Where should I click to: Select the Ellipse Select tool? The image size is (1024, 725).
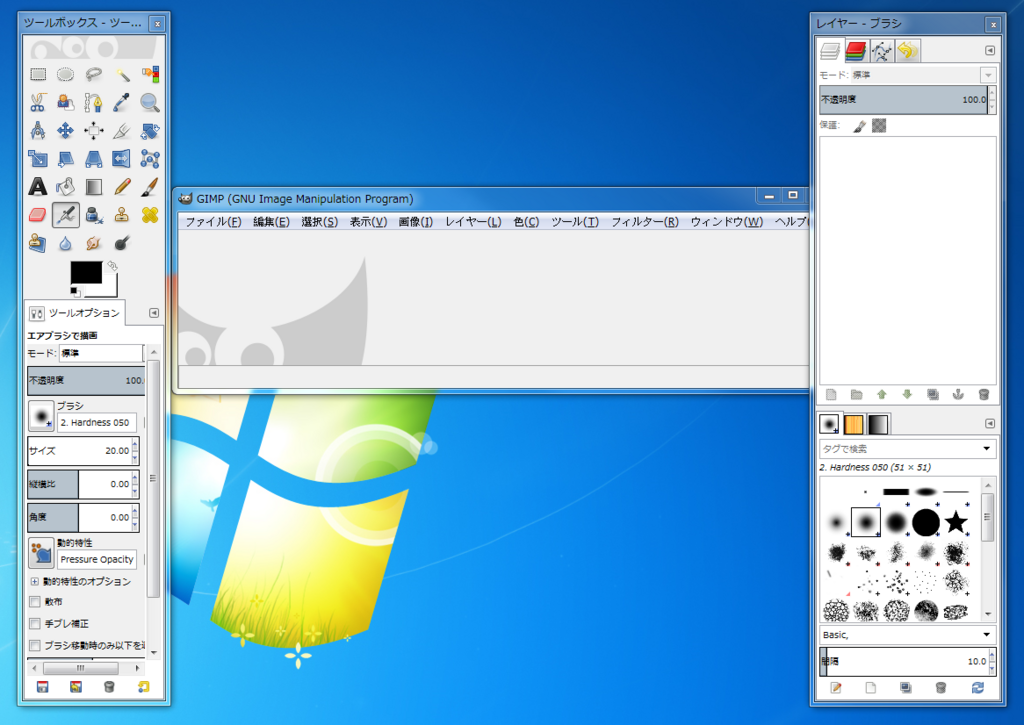(x=65, y=74)
